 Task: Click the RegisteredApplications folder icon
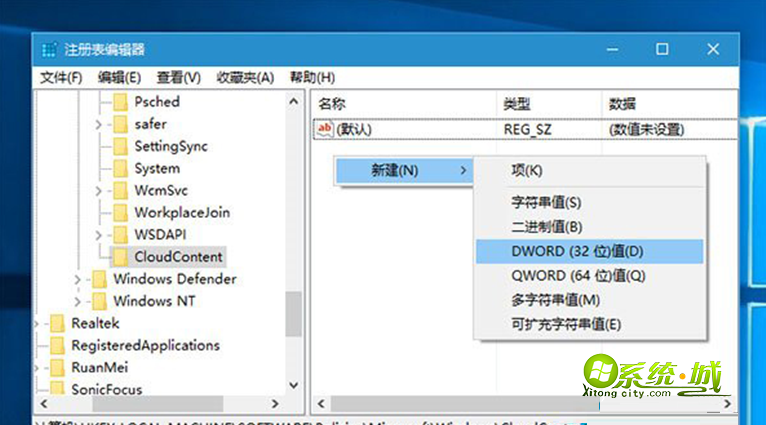[57, 345]
